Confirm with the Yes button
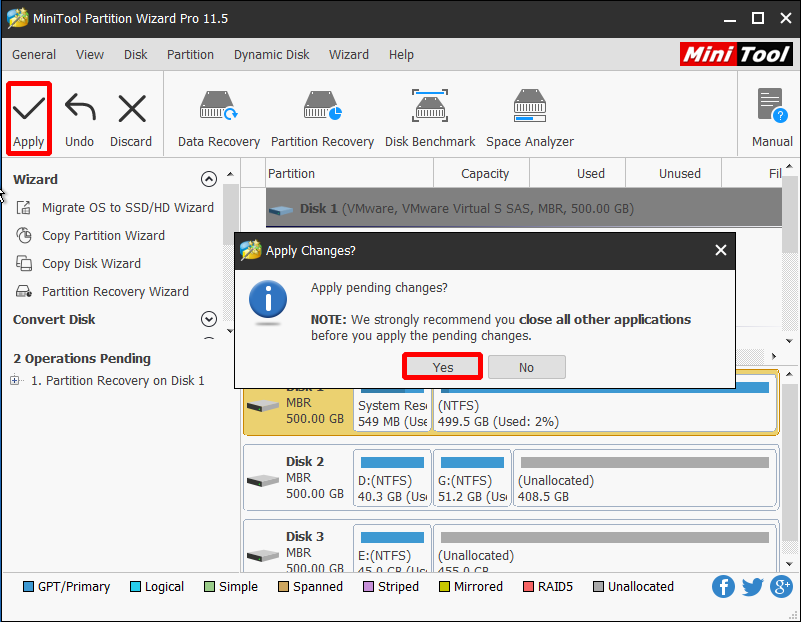This screenshot has width=801, height=622. 442,367
